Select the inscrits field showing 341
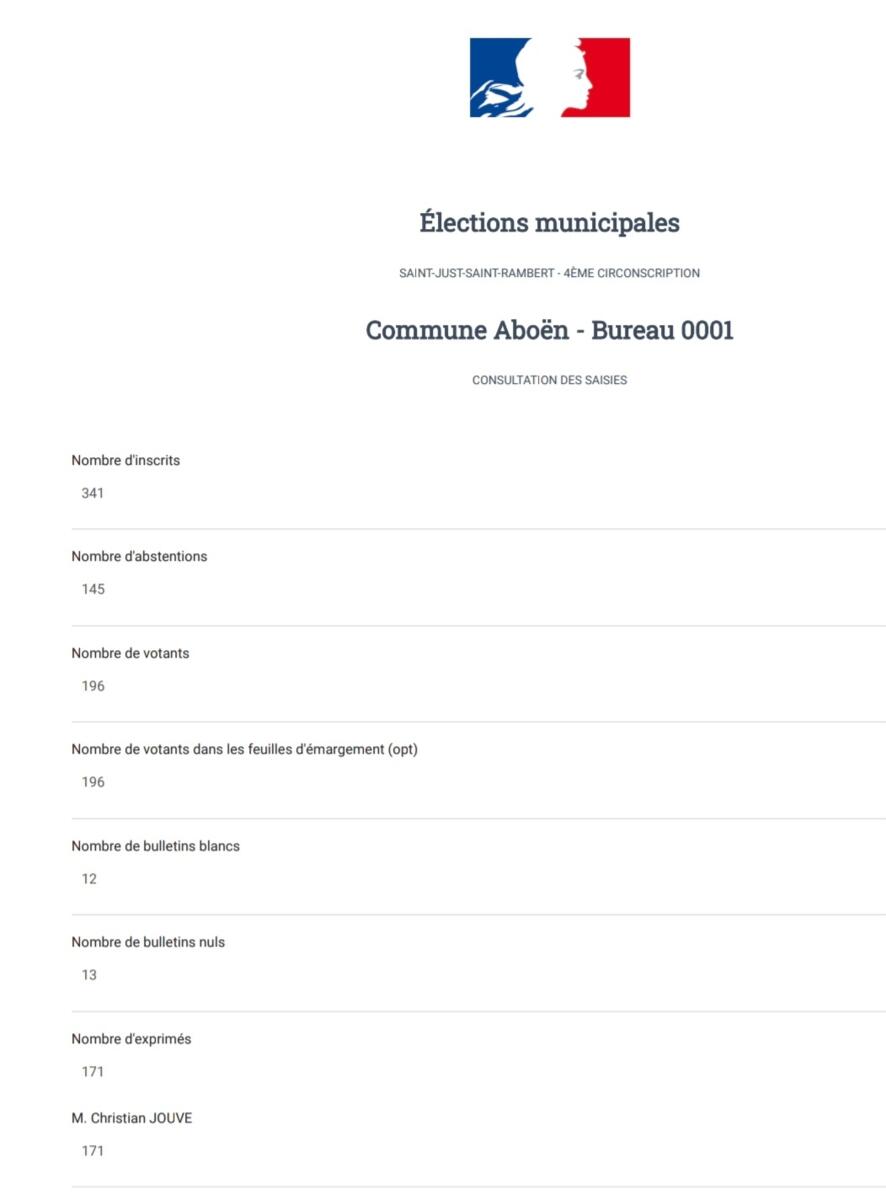 coord(93,493)
